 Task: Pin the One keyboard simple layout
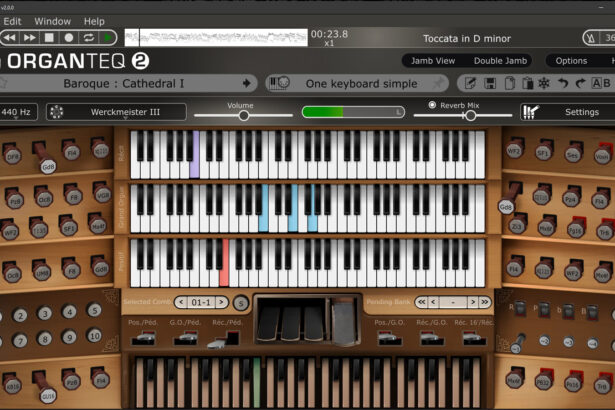[x=439, y=82]
